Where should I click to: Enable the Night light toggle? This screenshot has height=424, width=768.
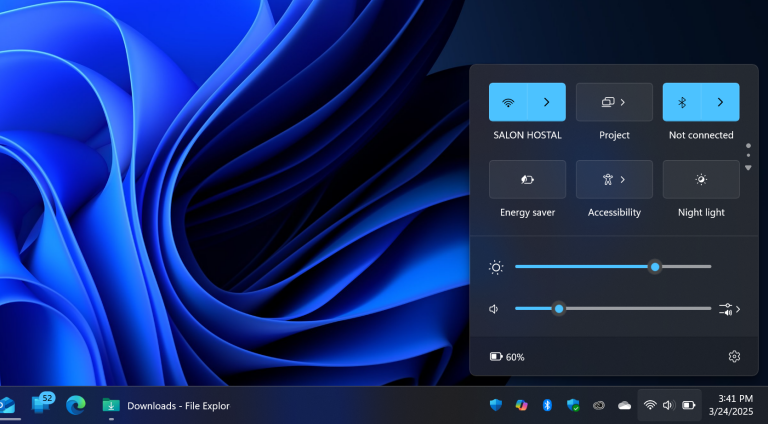click(x=701, y=179)
